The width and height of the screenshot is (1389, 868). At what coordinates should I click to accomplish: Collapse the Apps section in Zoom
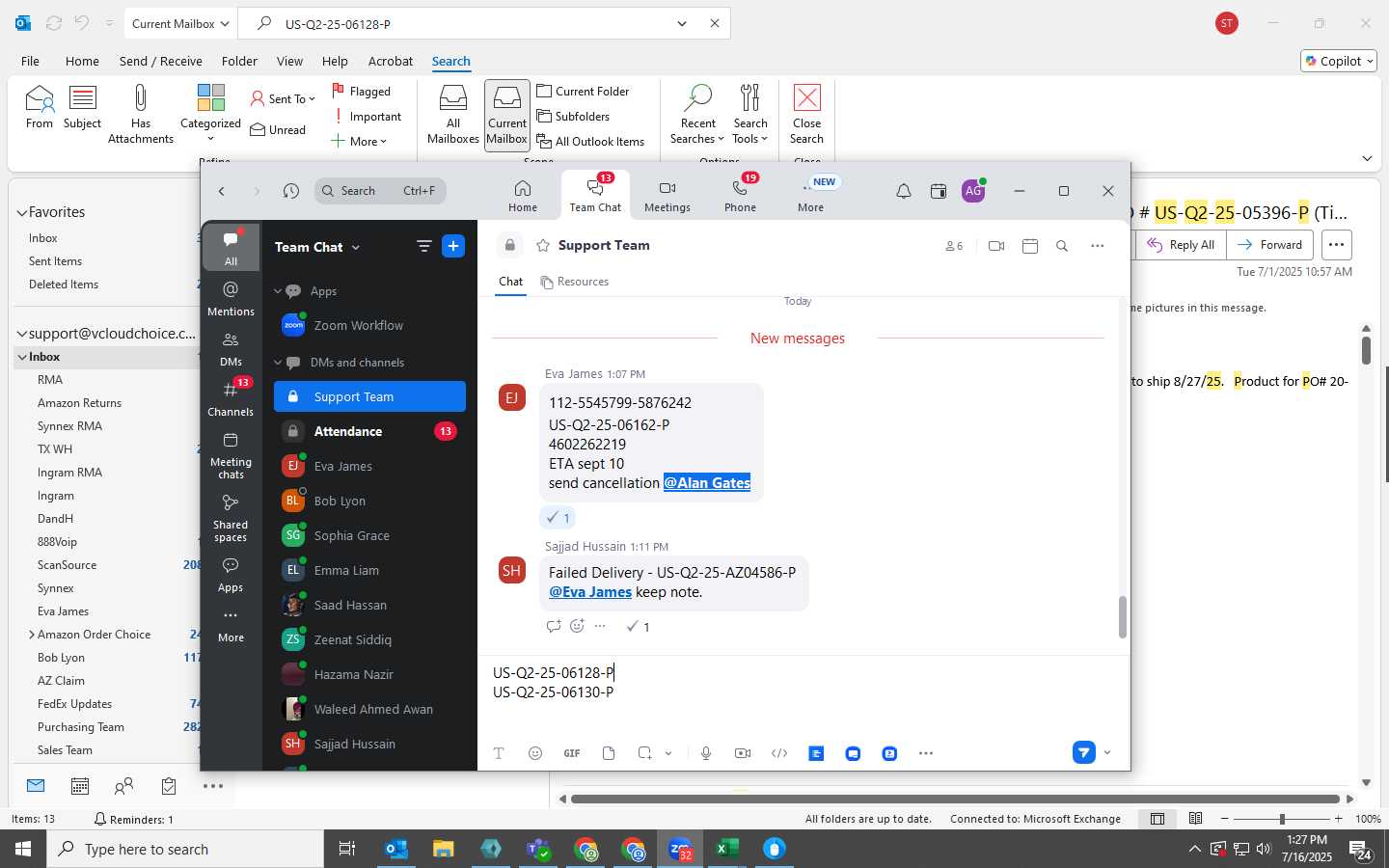tap(278, 291)
